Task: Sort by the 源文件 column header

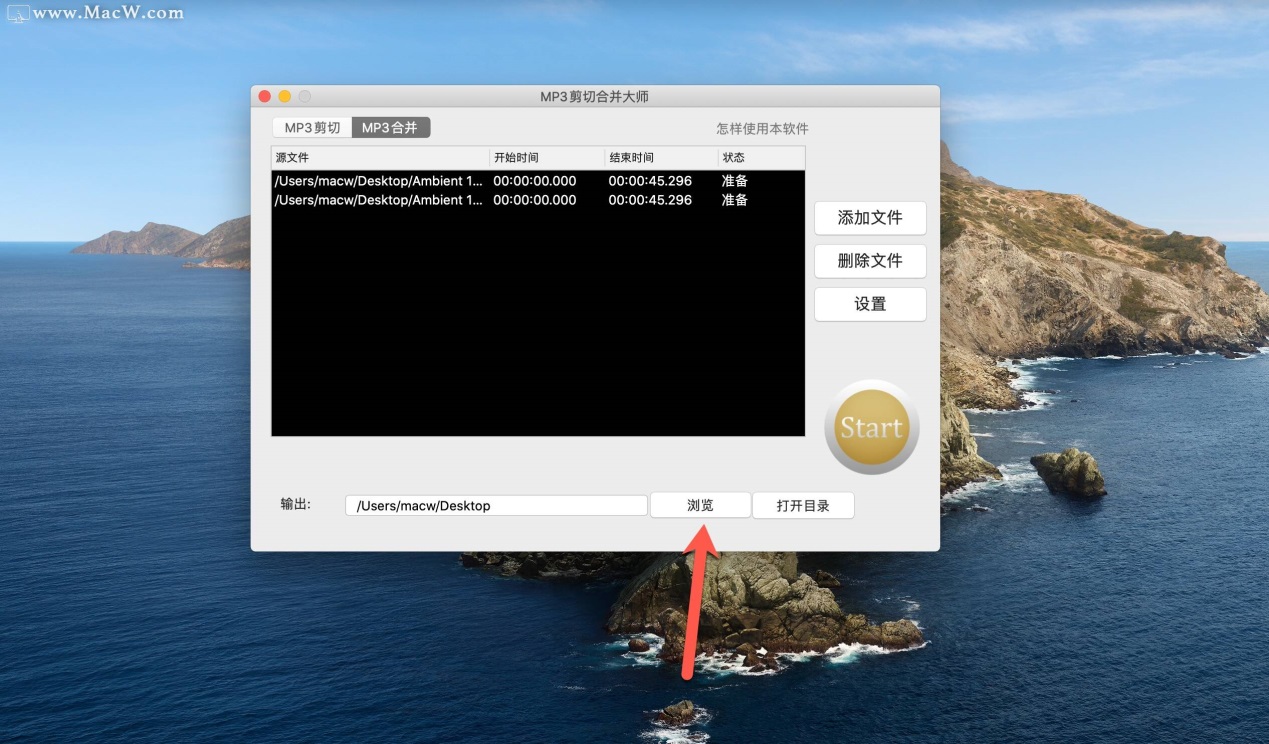Action: [380, 158]
